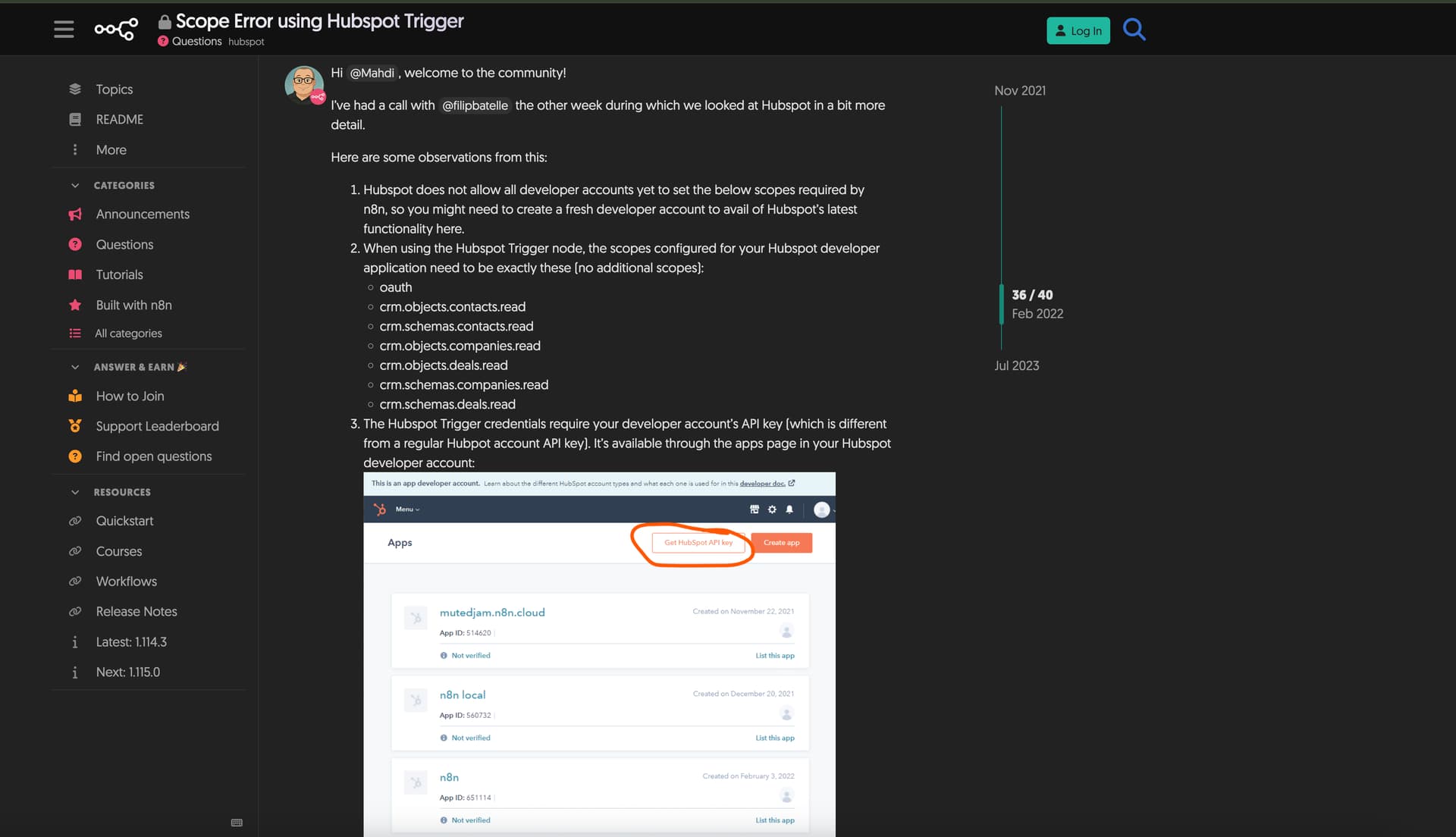
Task: Open the search magnifier icon
Action: [x=1134, y=30]
